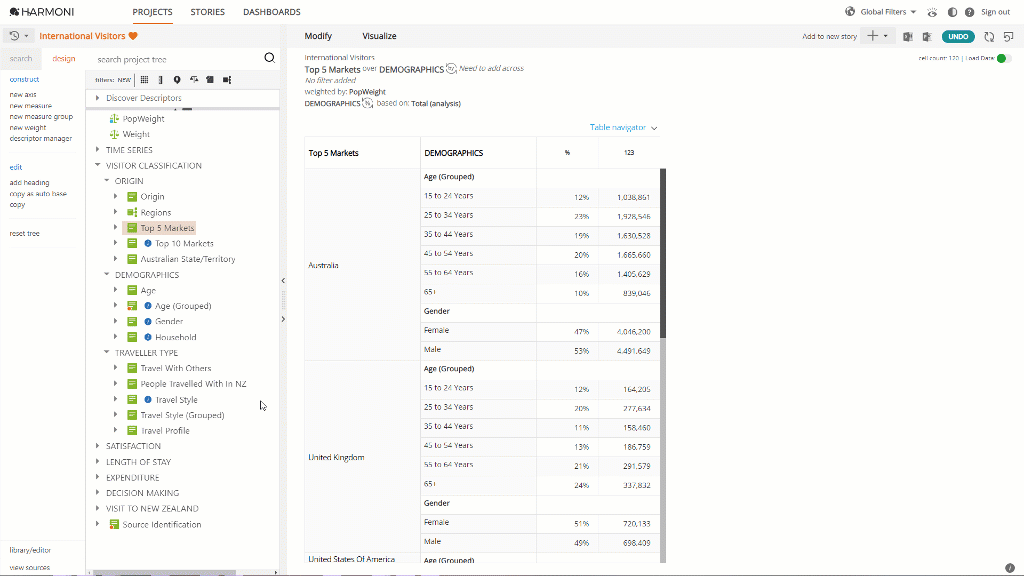Click the info icon at bottom right
The width and height of the screenshot is (1024, 576).
point(1010,568)
